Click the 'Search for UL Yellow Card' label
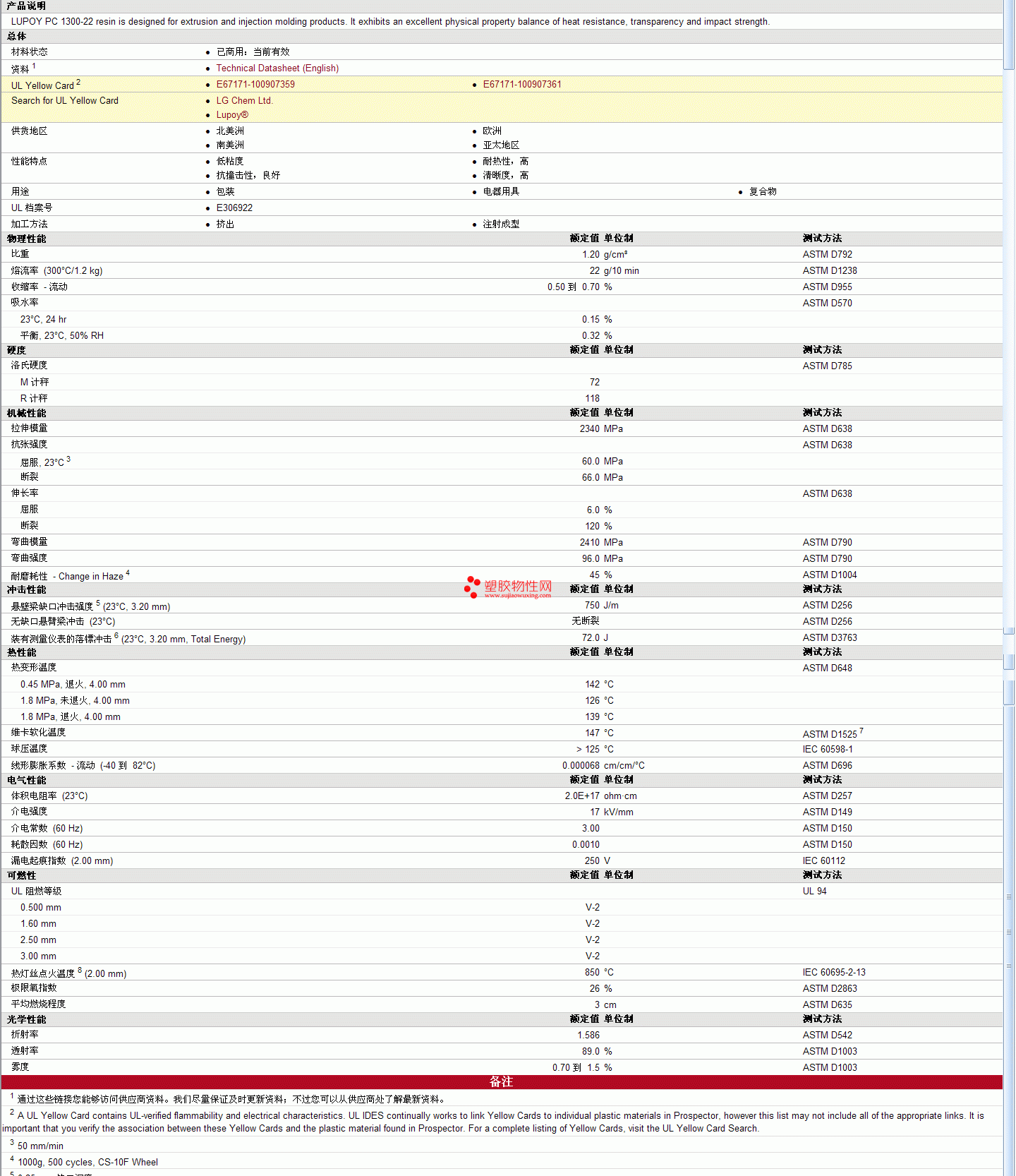This screenshot has width=1016, height=1176. click(x=65, y=101)
